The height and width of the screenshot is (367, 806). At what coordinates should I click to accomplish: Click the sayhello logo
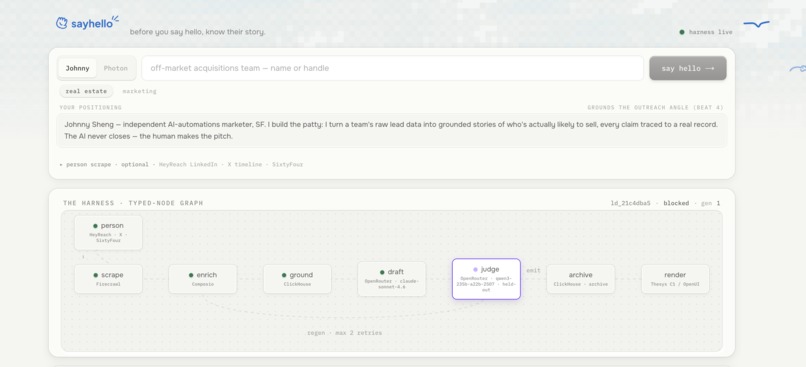[x=87, y=23]
